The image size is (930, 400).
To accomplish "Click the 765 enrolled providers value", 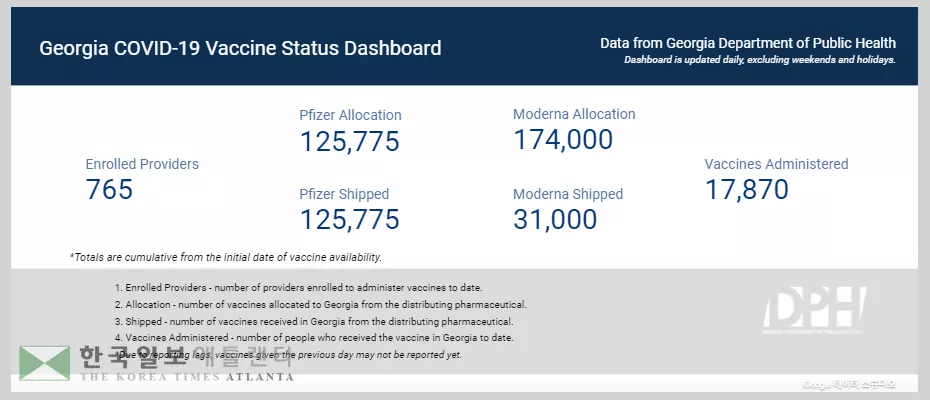I will point(109,190).
